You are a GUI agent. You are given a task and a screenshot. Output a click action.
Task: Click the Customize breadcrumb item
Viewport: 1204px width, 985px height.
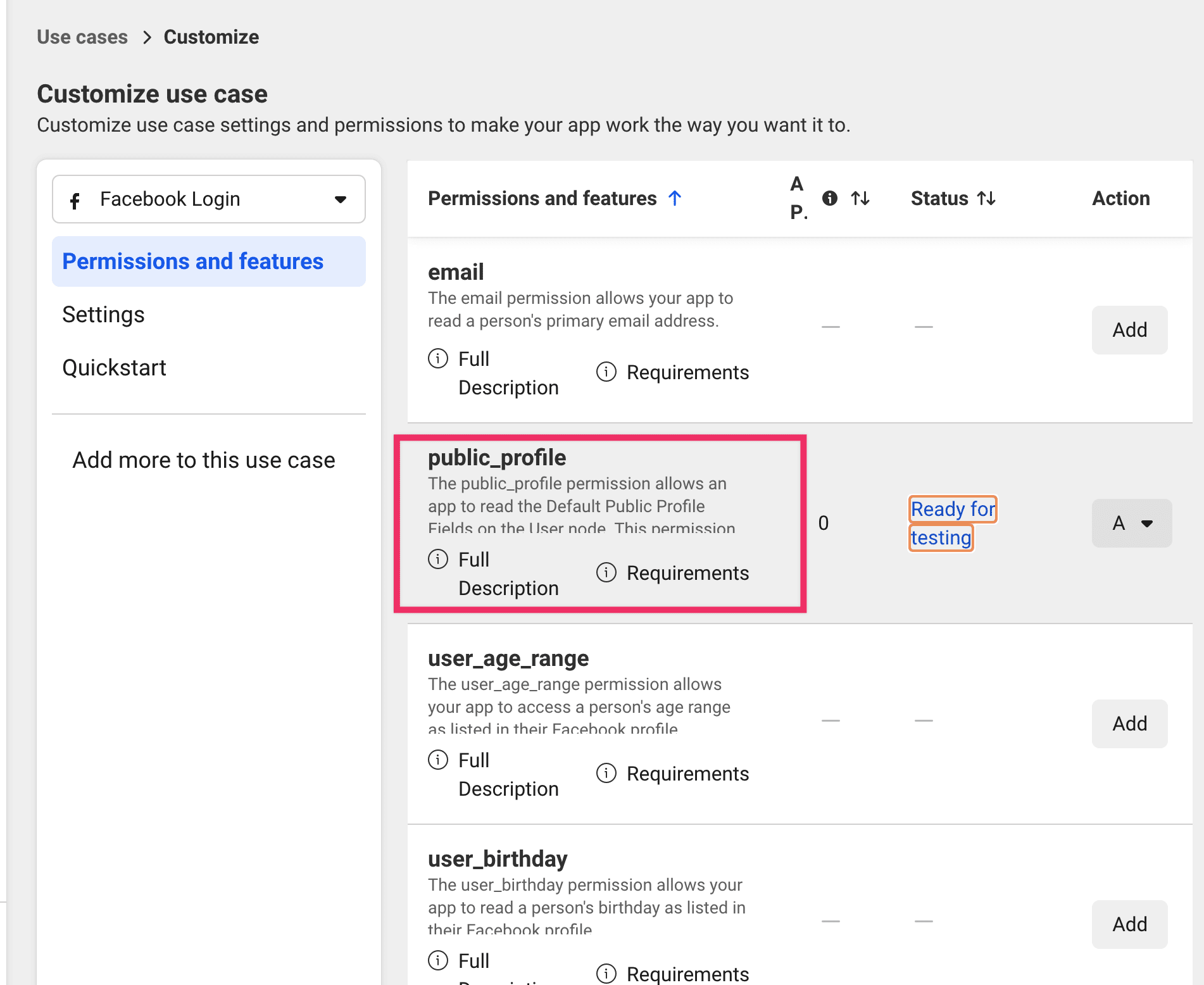click(x=211, y=37)
